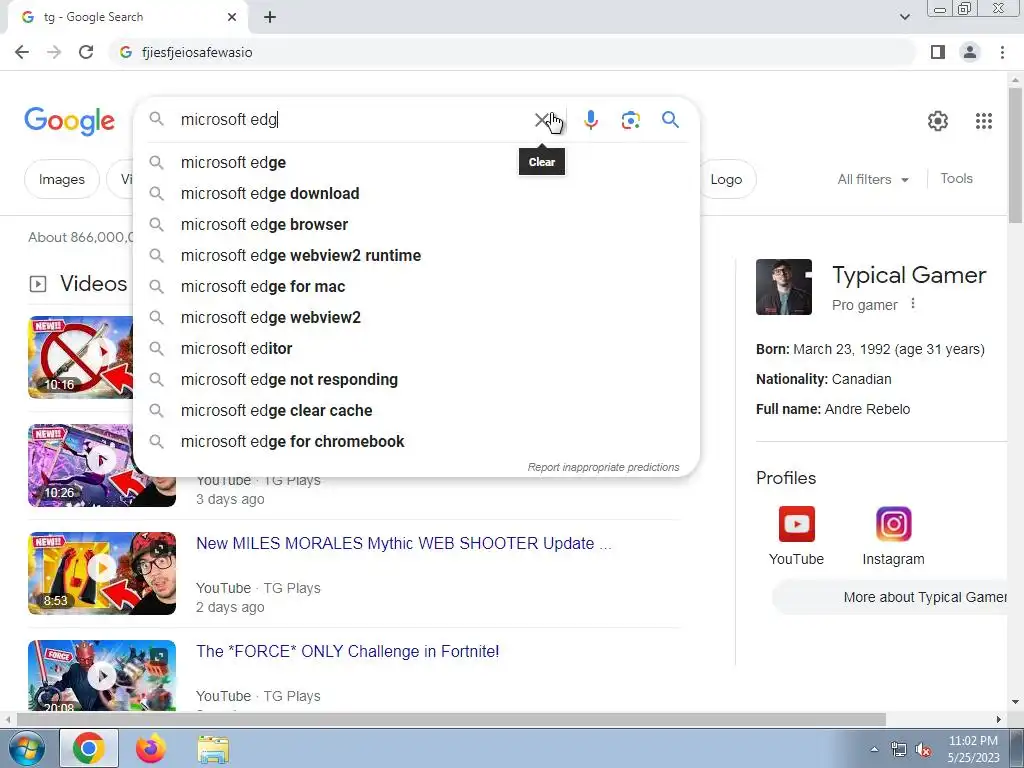Click into the Google search input field
Image resolution: width=1024 pixels, height=768 pixels.
click(x=353, y=120)
